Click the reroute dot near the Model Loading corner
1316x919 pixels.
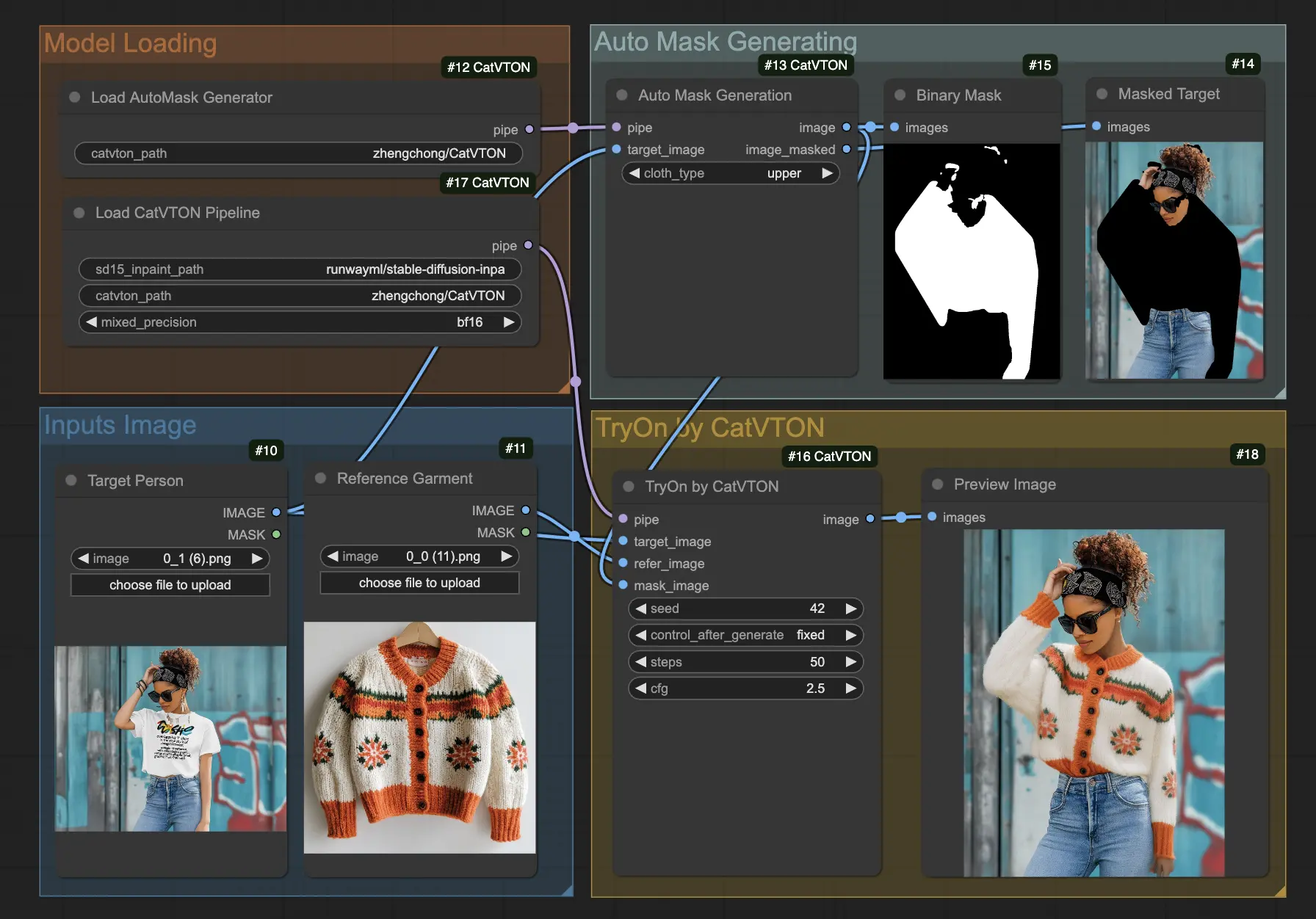(576, 382)
